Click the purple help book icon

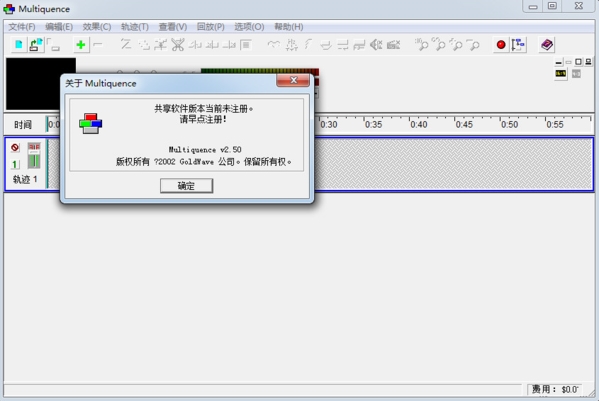tap(547, 45)
